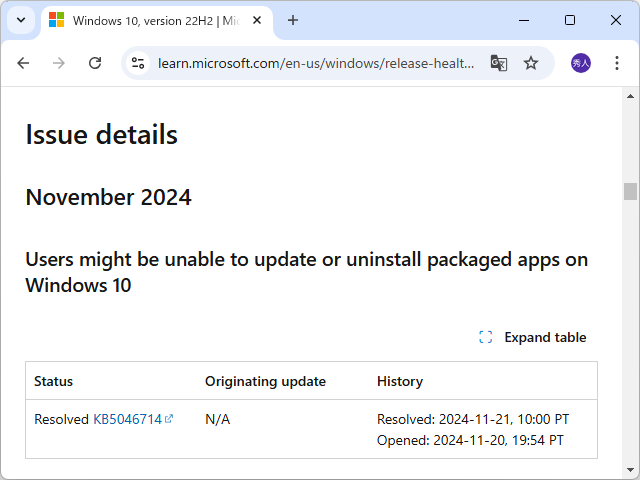640x480 pixels.
Task: Click the scrollbar up arrow
Action: click(x=630, y=96)
